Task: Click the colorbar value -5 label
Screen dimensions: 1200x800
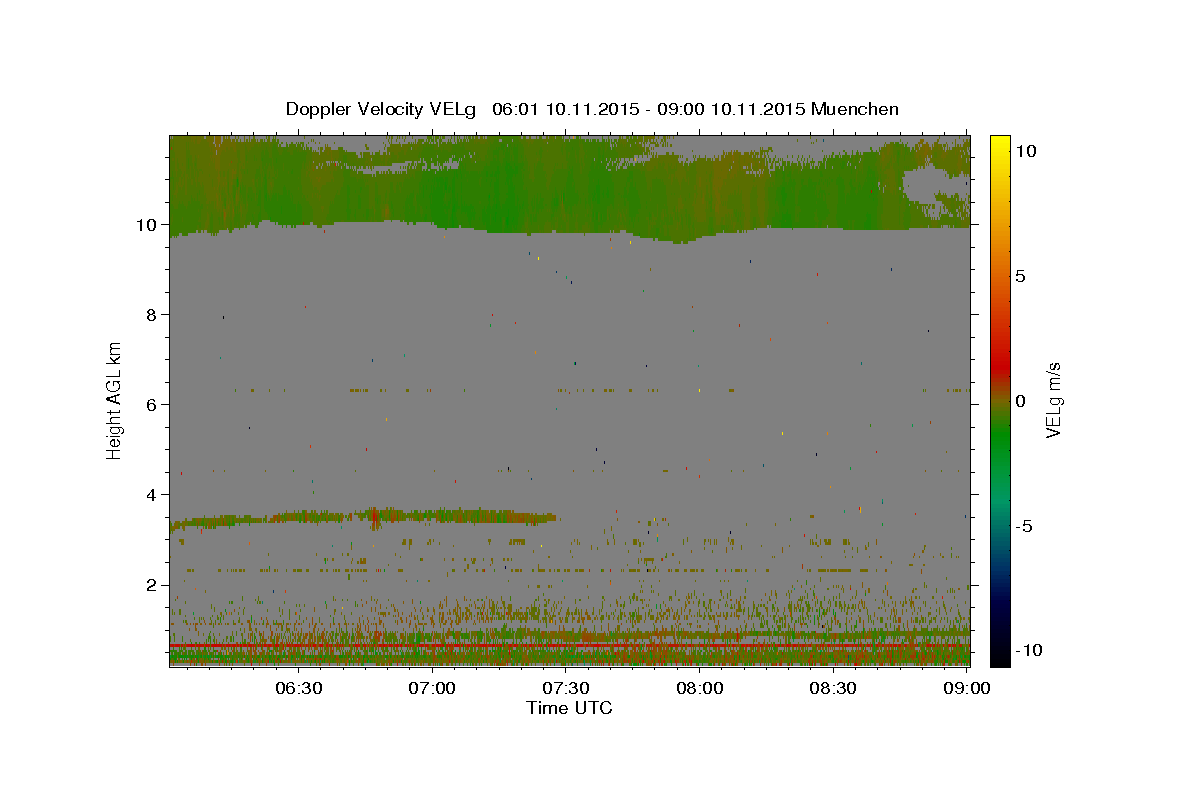Action: pos(1024,525)
